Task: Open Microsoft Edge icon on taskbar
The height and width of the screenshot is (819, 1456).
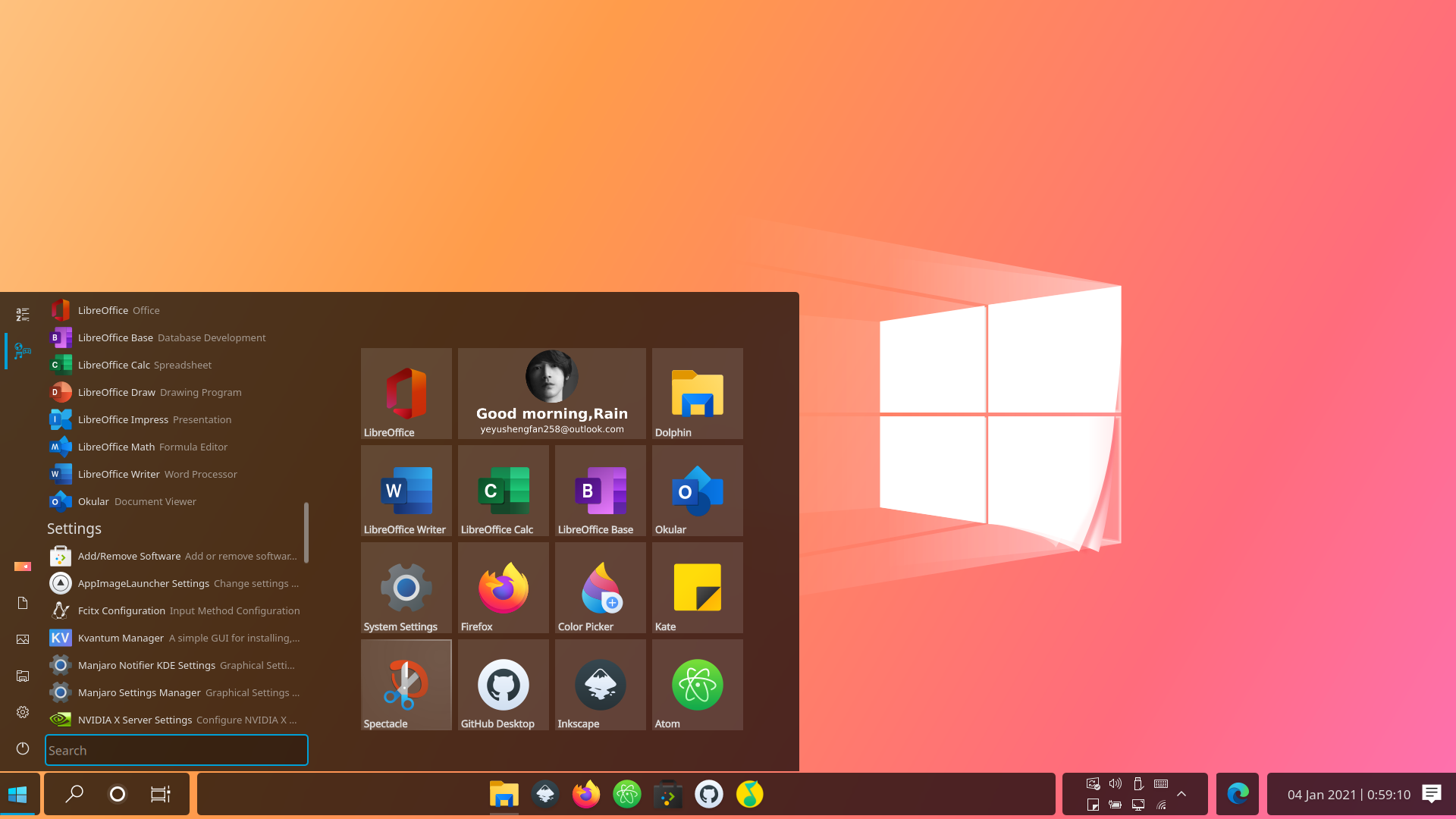Action: click(1238, 794)
